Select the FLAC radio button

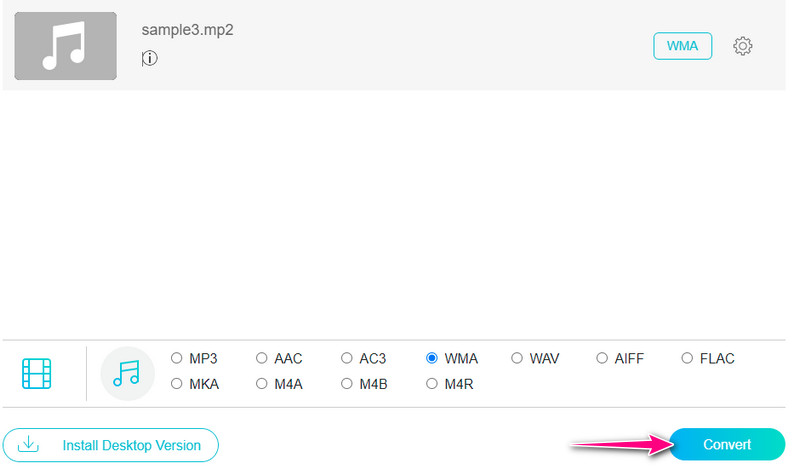[687, 358]
